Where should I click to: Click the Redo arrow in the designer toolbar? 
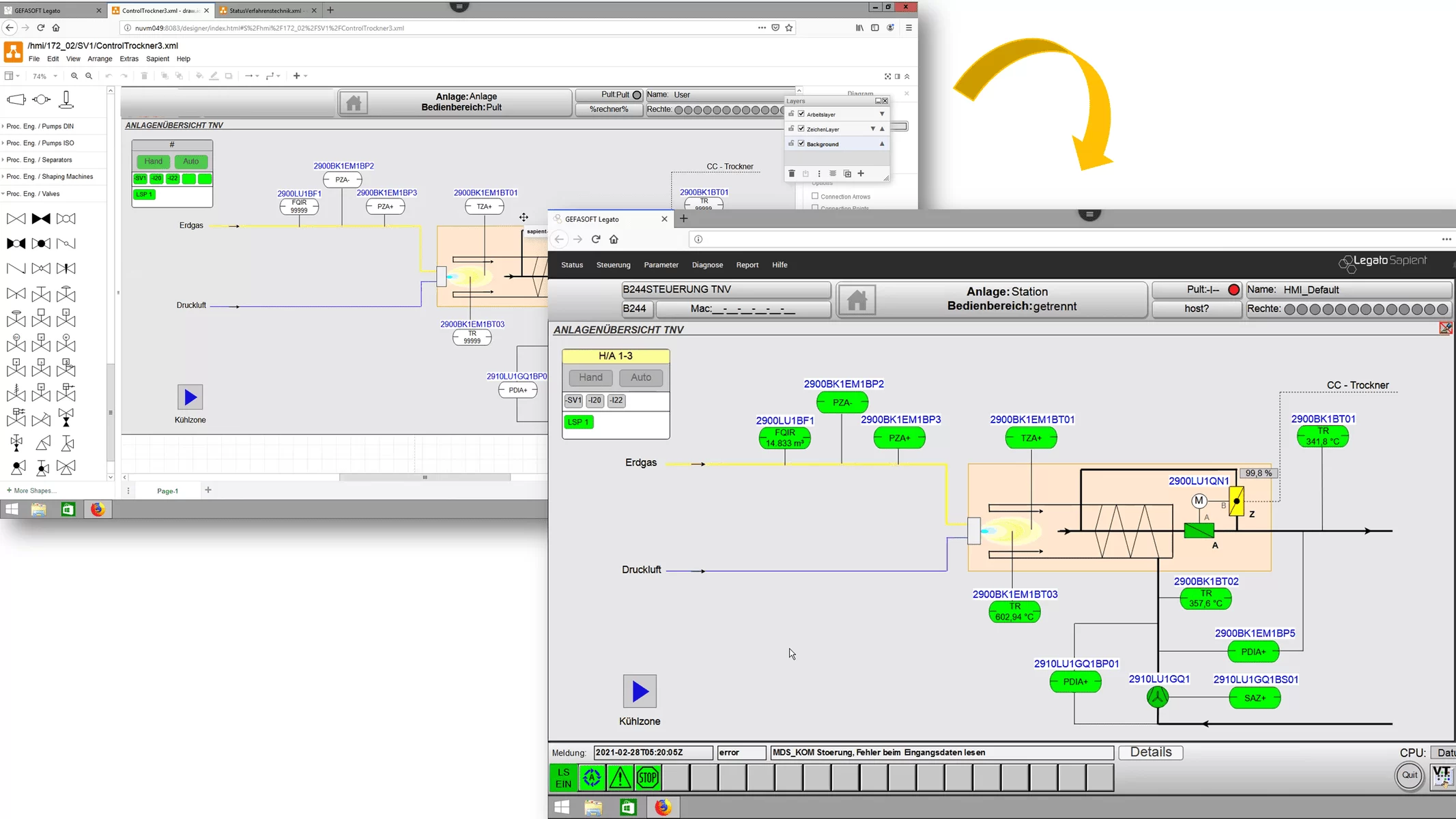click(x=124, y=76)
